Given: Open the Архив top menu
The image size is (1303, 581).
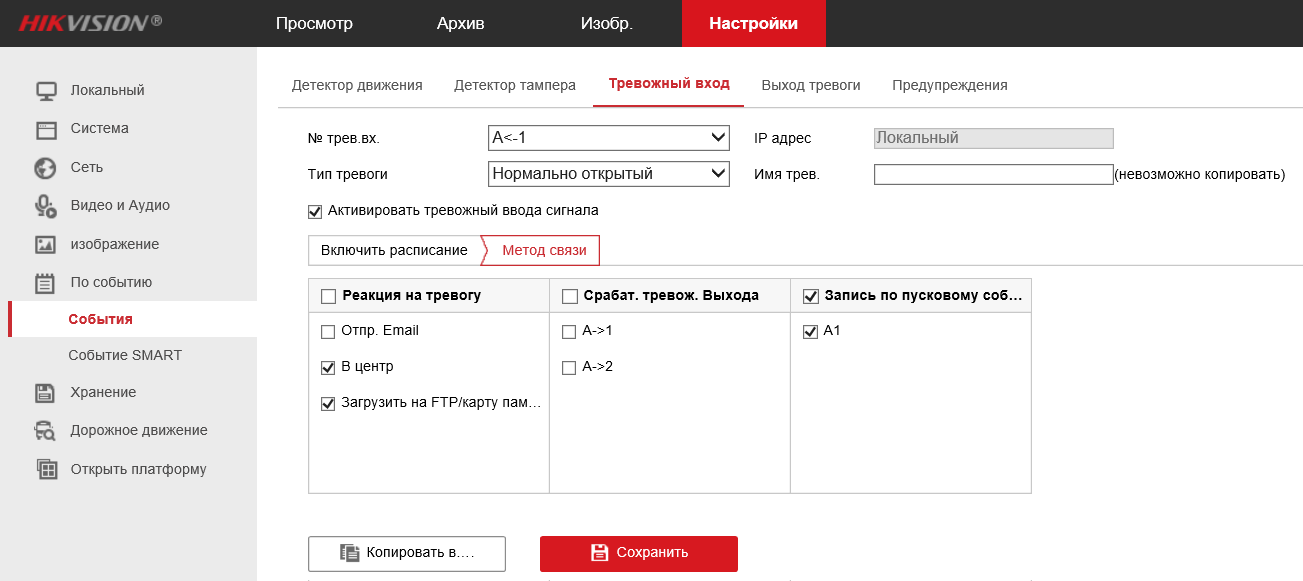Looking at the screenshot, I should click(x=460, y=23).
